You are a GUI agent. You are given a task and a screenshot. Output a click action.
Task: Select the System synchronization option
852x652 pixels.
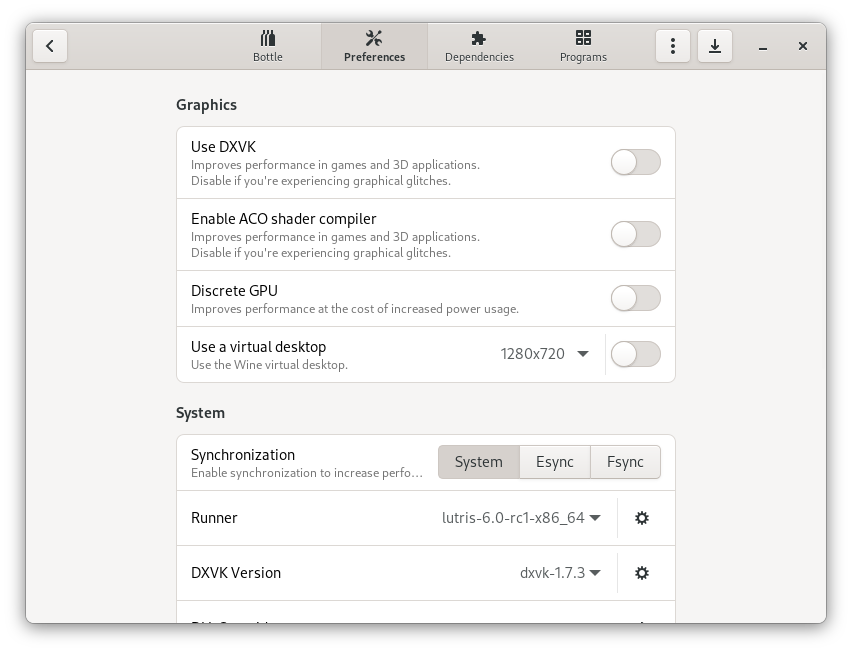478,462
